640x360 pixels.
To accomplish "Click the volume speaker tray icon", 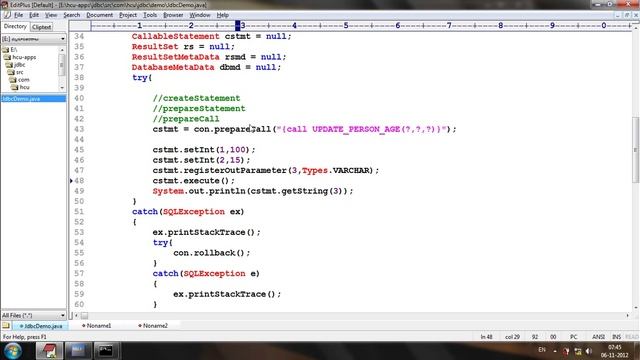I will (589, 351).
